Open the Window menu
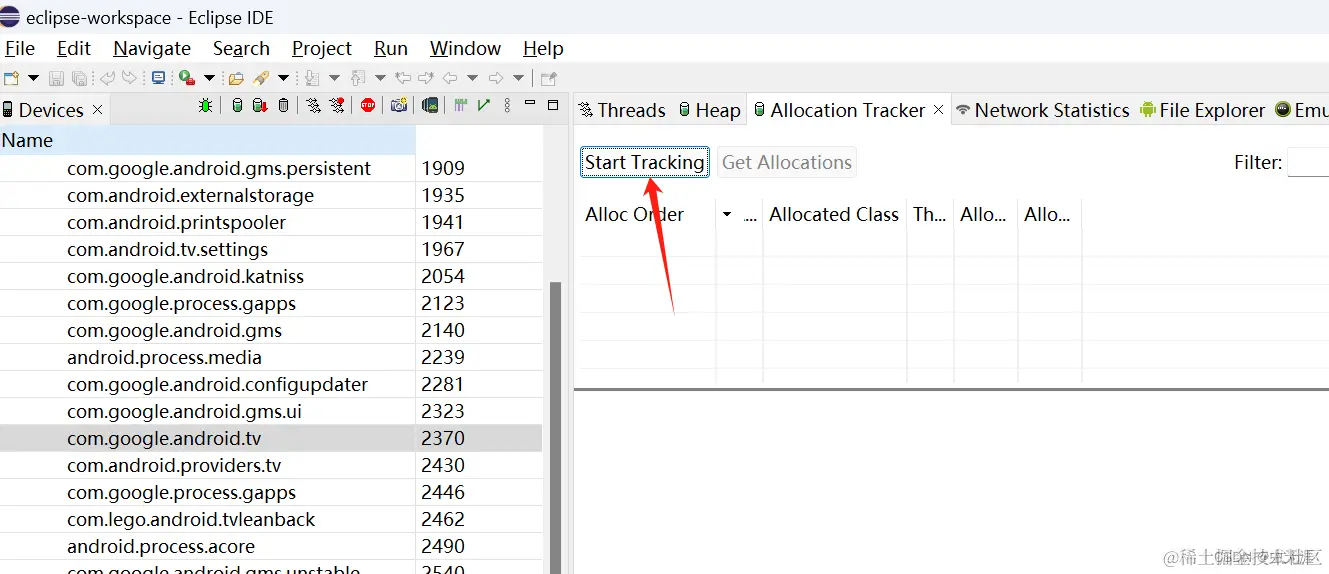This screenshot has width=1329, height=574. click(x=465, y=48)
